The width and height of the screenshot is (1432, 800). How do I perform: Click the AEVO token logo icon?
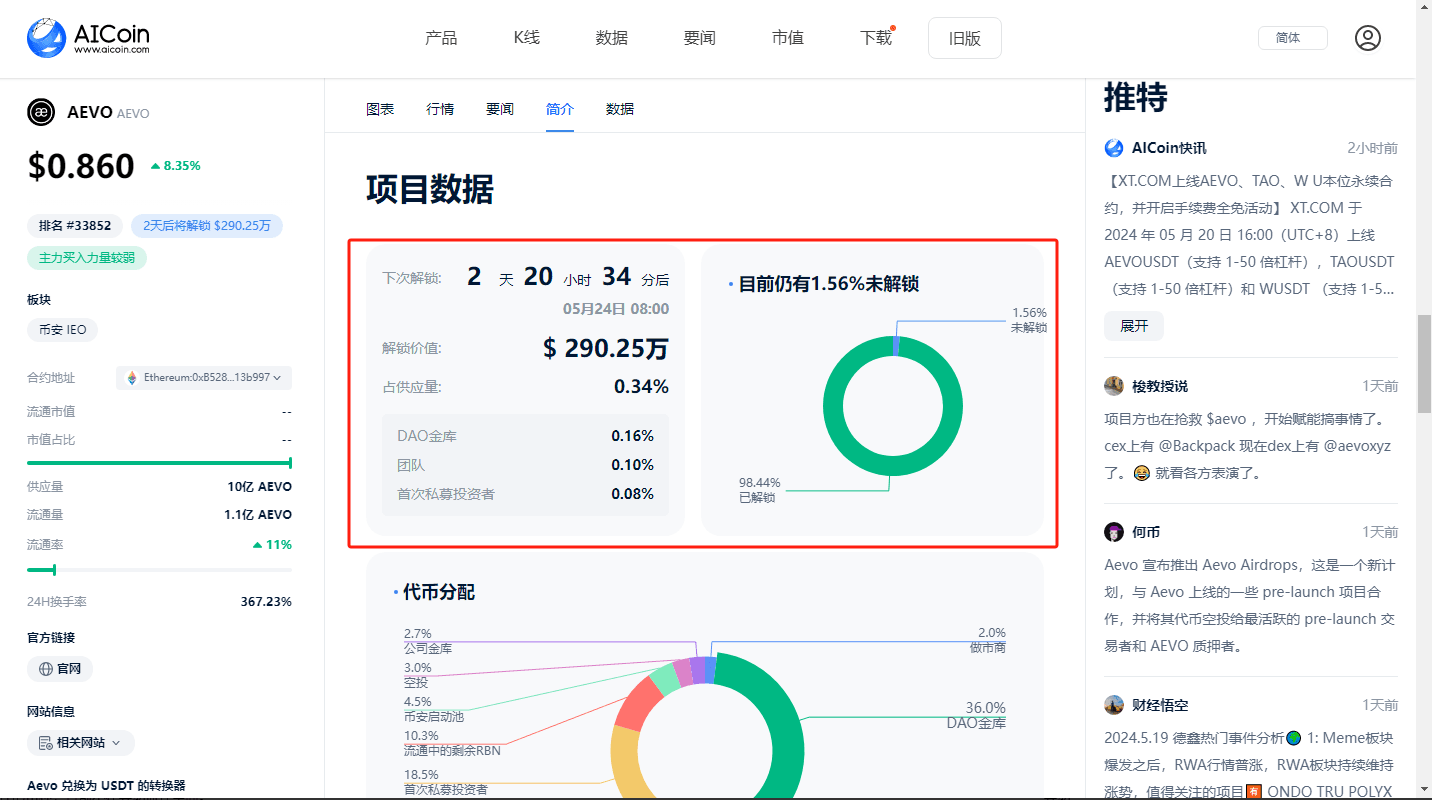[x=41, y=112]
